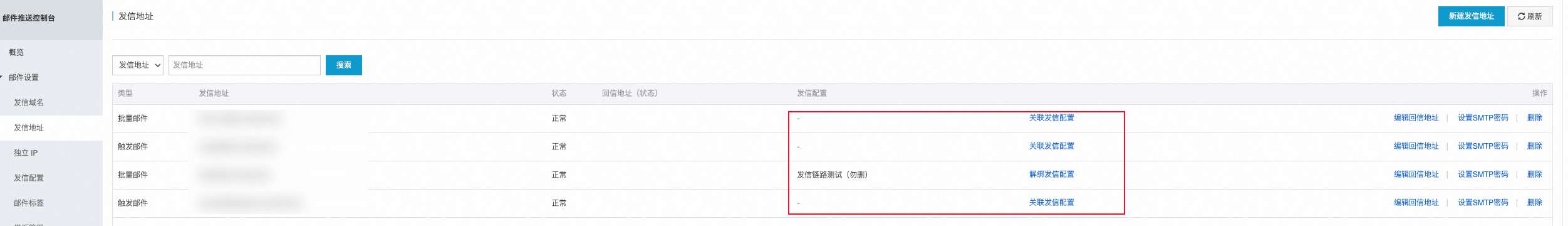Open 概览 in the sidebar
The image size is (1568, 226).
(x=16, y=52)
